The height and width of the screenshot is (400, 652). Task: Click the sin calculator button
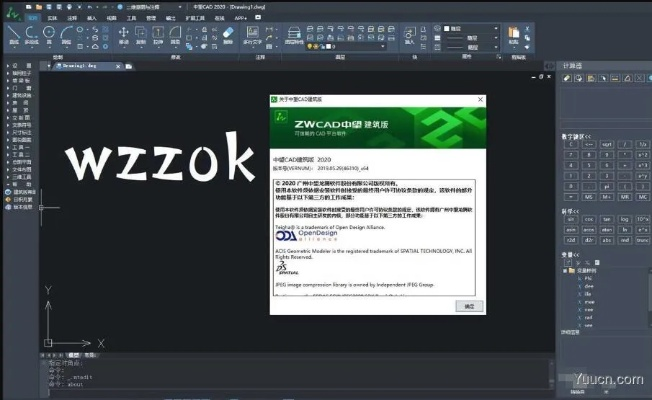pos(570,219)
